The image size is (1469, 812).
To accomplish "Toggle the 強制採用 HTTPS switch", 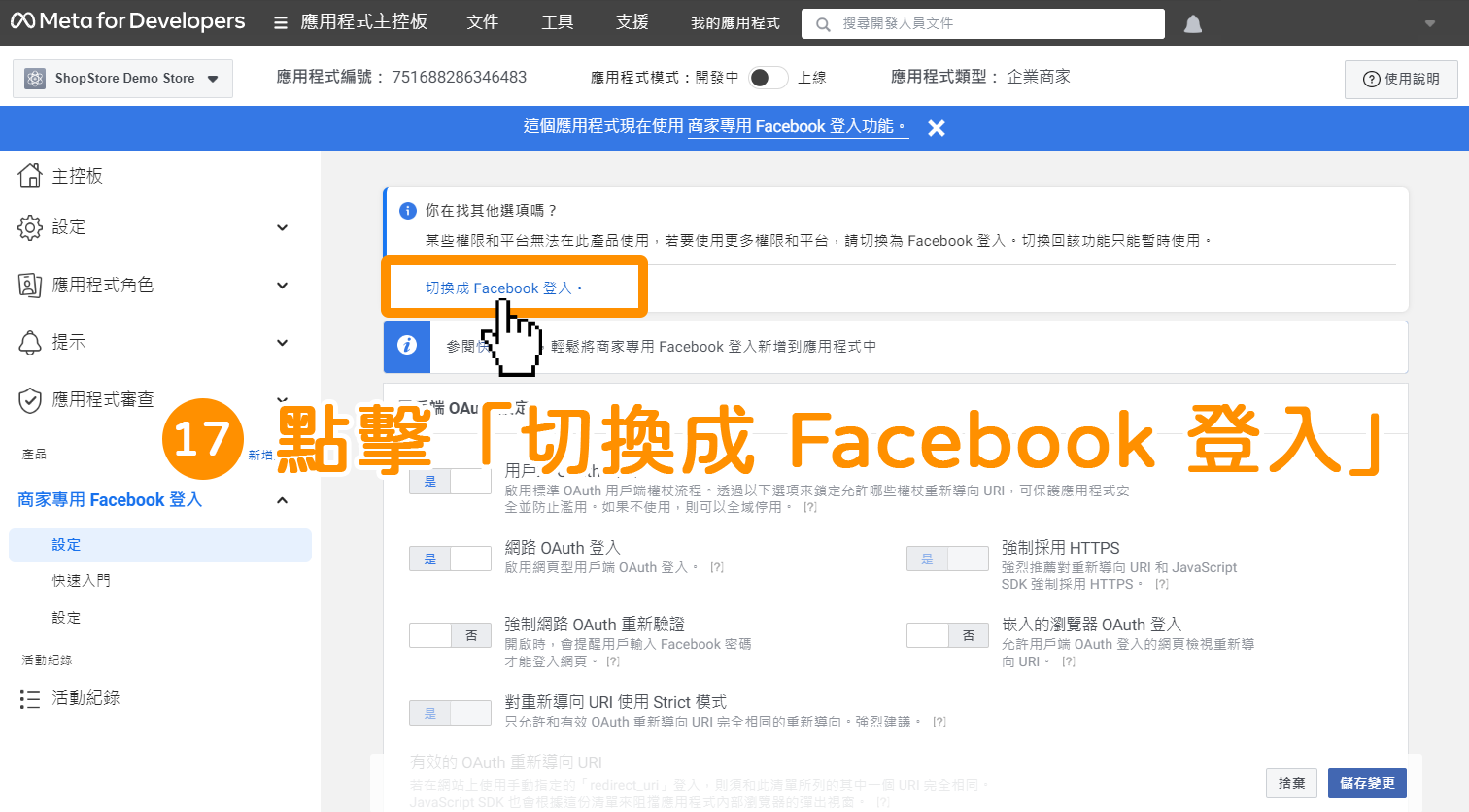I will (947, 558).
